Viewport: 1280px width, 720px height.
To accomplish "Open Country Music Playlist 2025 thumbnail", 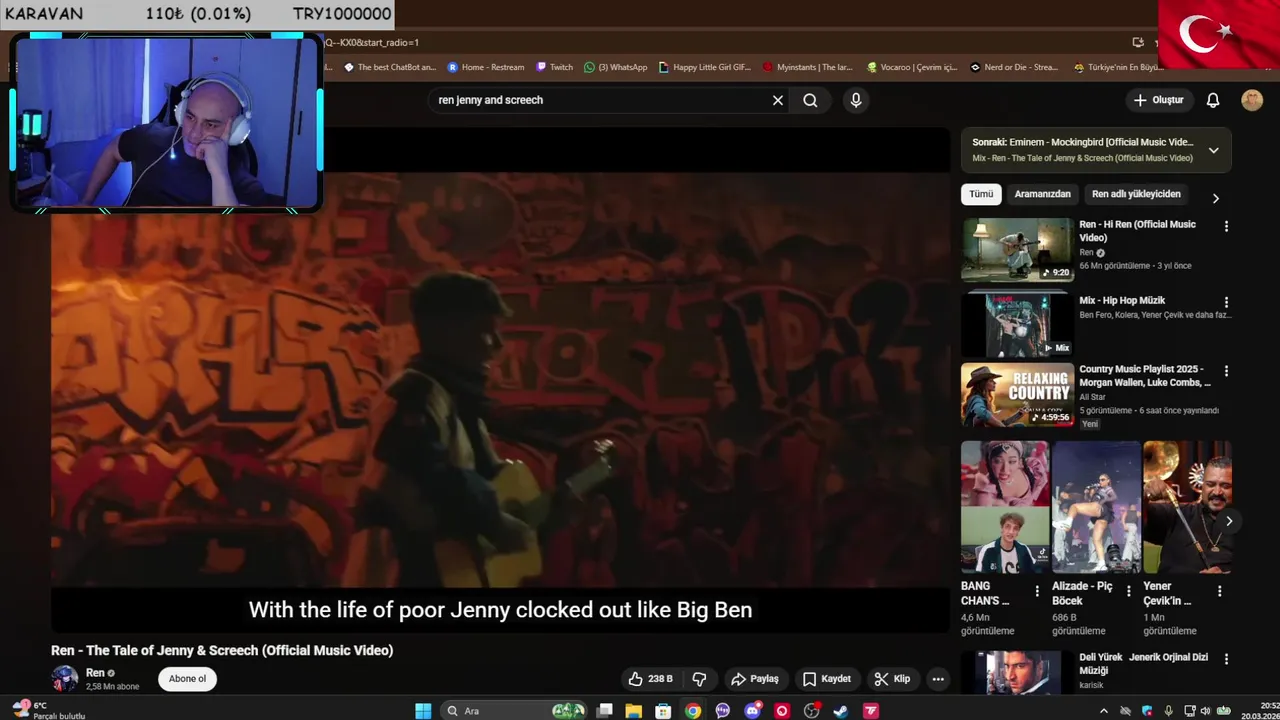I will click(x=1017, y=394).
